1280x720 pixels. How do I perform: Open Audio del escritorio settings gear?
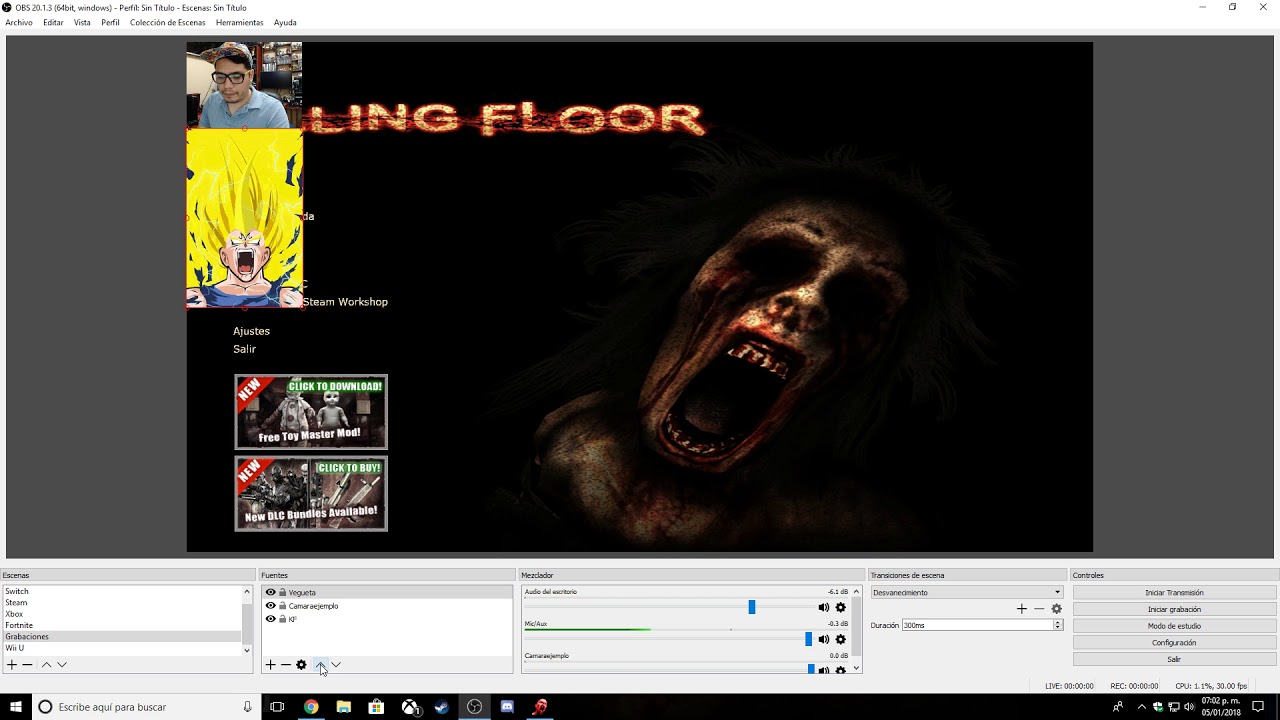click(840, 607)
